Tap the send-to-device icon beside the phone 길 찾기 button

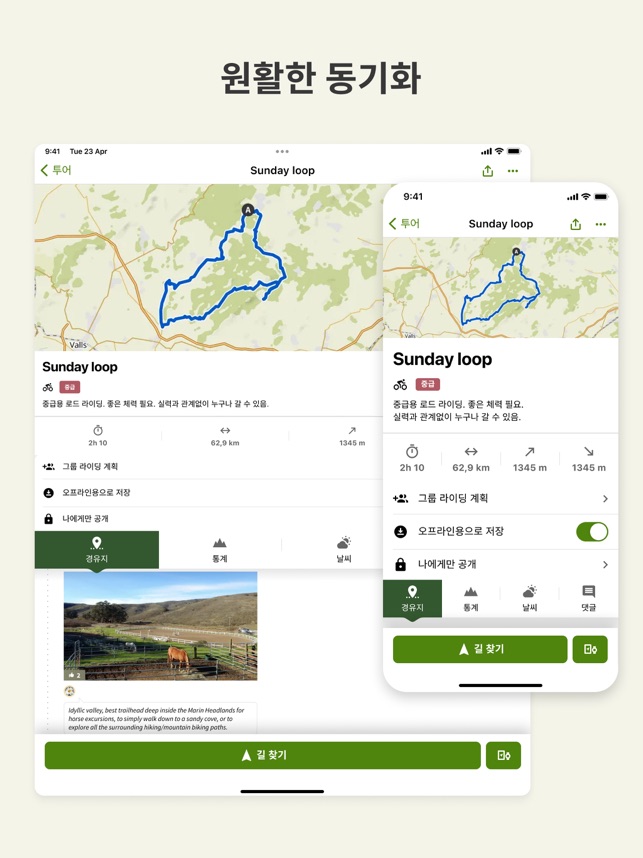(590, 650)
